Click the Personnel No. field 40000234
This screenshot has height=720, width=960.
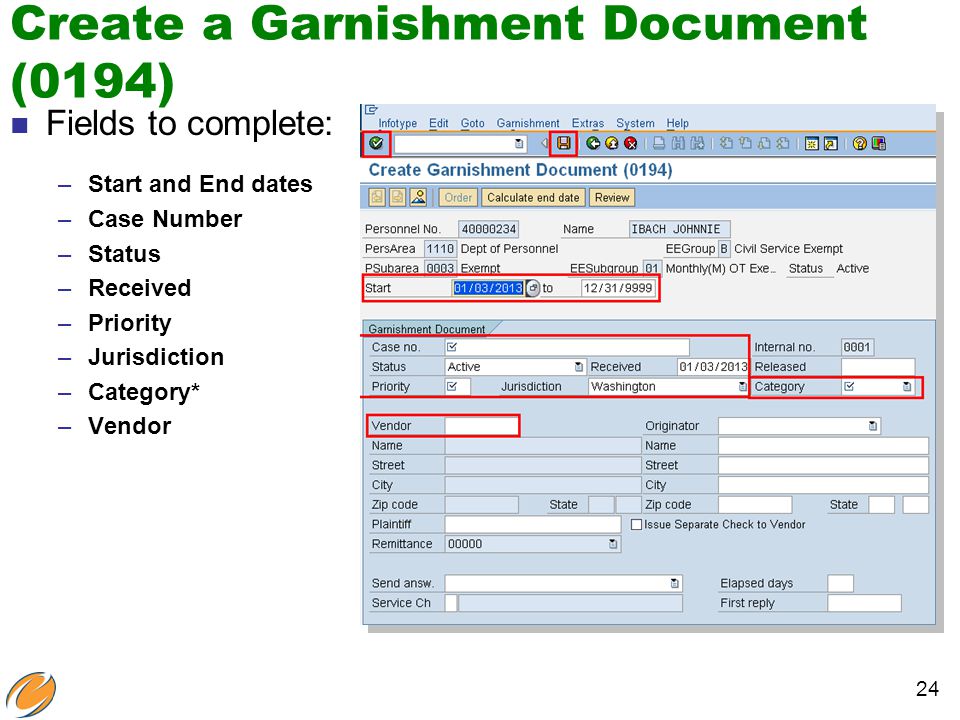click(x=489, y=229)
